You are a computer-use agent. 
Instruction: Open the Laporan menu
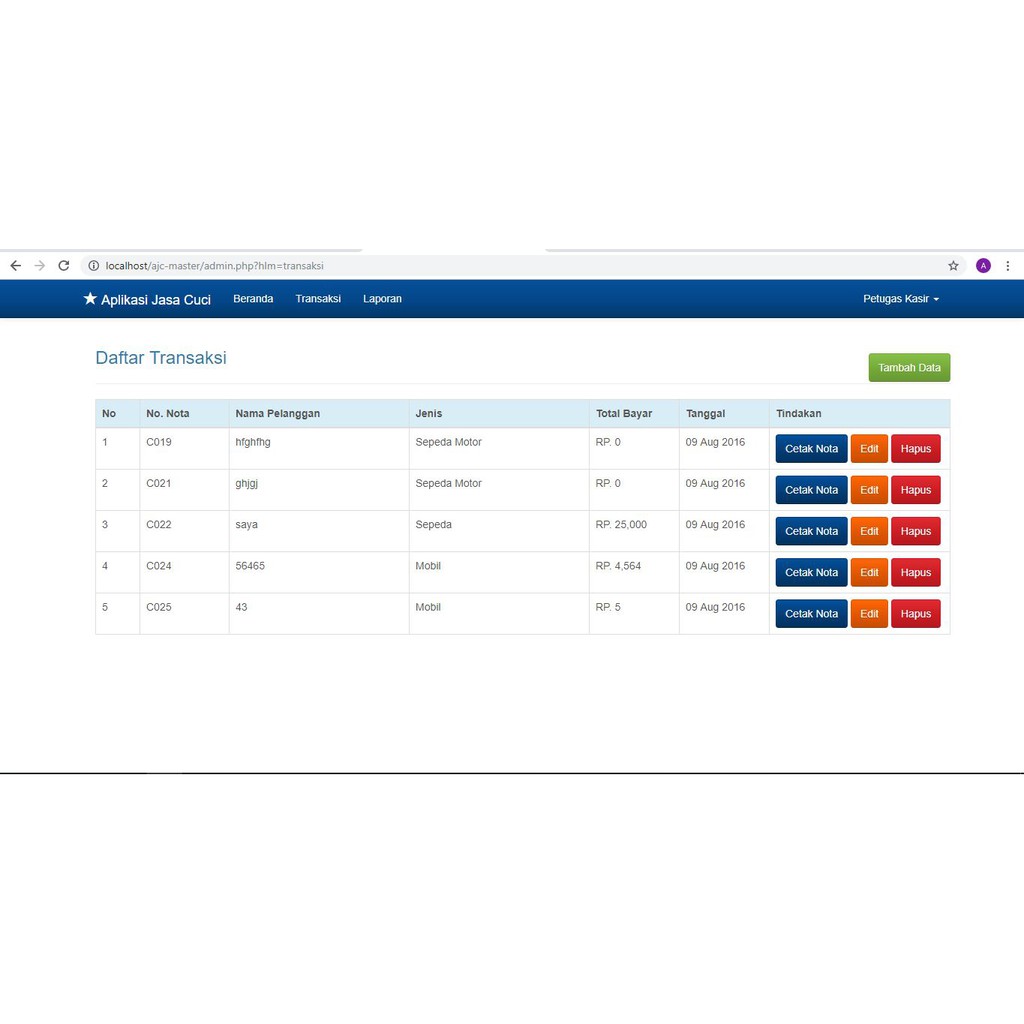(382, 299)
